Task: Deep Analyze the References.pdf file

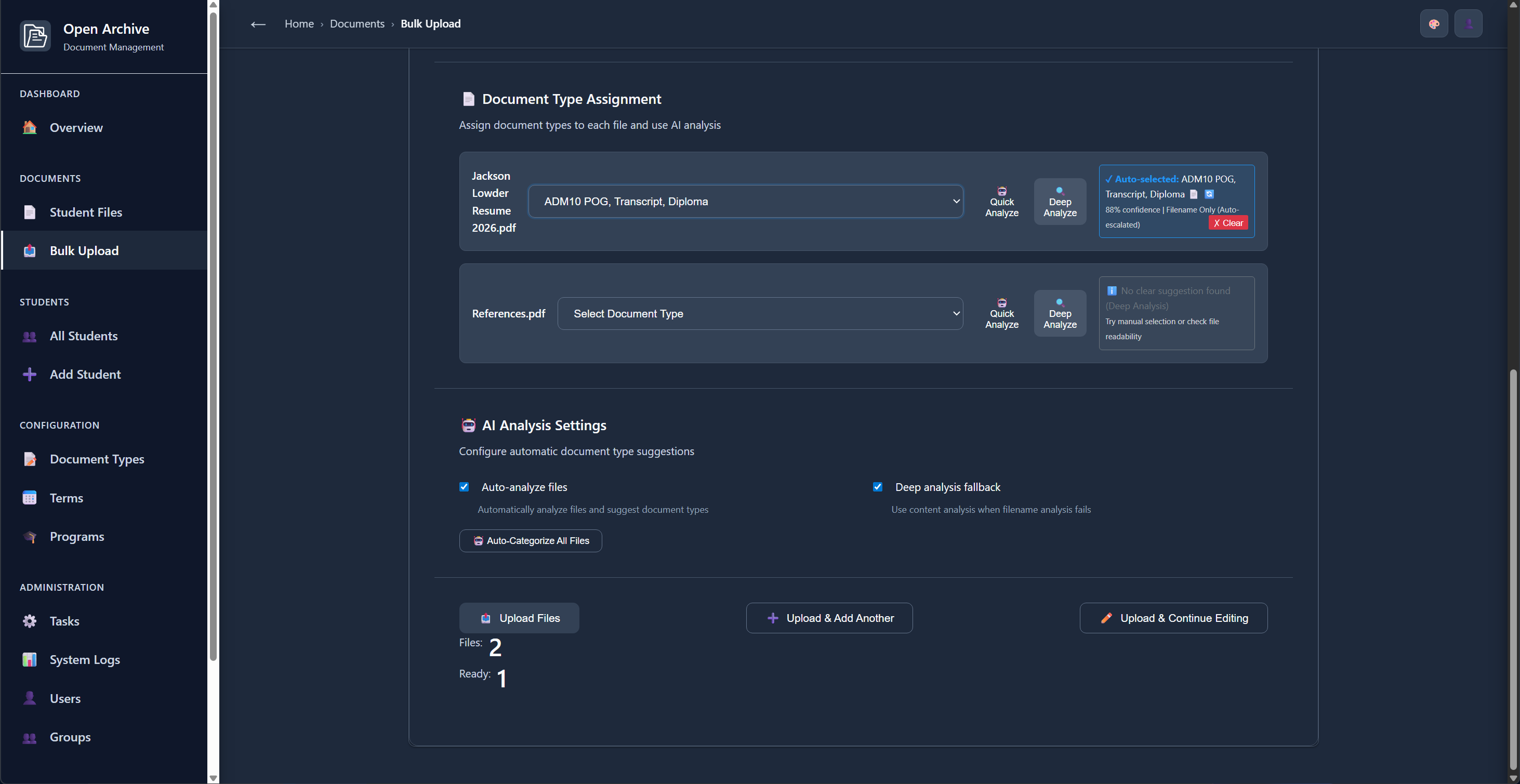Action: pyautogui.click(x=1060, y=313)
